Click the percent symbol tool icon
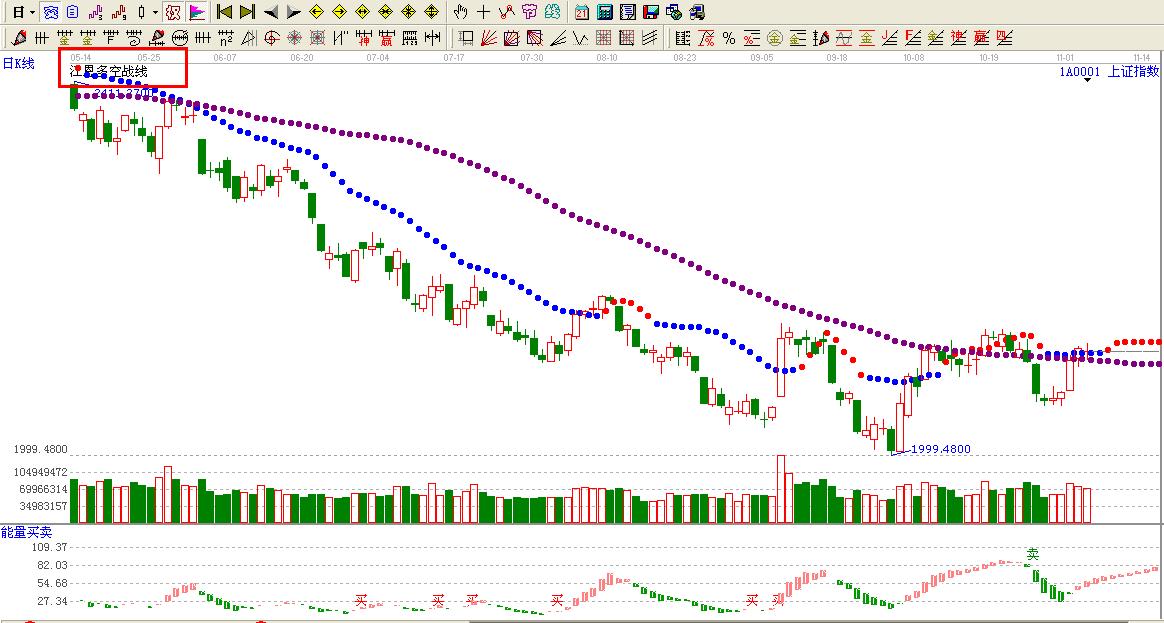The height and width of the screenshot is (623, 1164). pyautogui.click(x=729, y=38)
